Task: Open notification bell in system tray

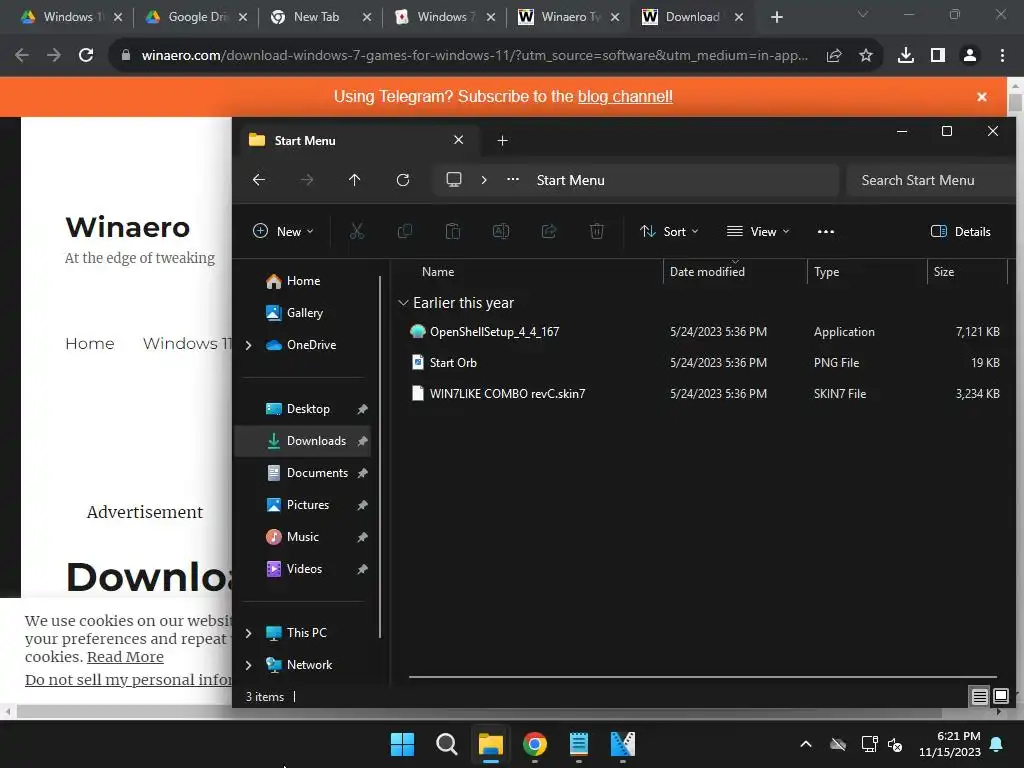Action: pyautogui.click(x=997, y=744)
